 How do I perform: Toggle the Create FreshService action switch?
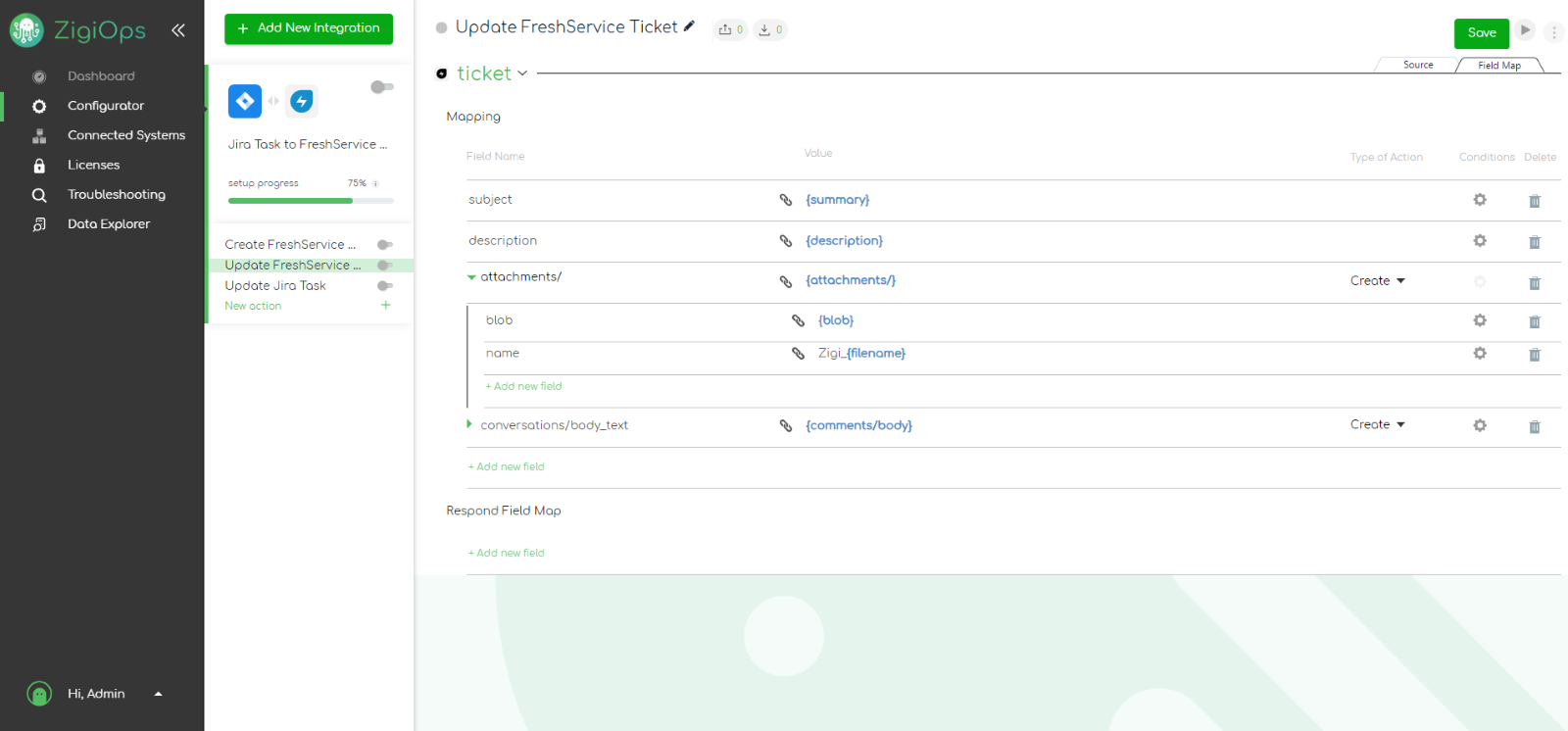click(x=385, y=245)
